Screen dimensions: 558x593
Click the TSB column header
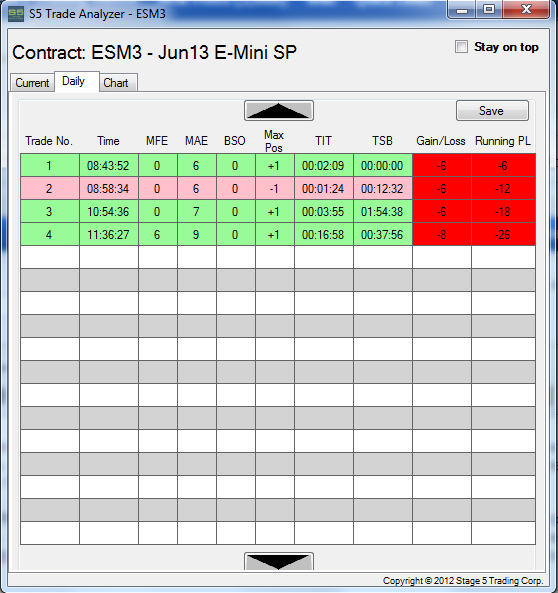[382, 141]
